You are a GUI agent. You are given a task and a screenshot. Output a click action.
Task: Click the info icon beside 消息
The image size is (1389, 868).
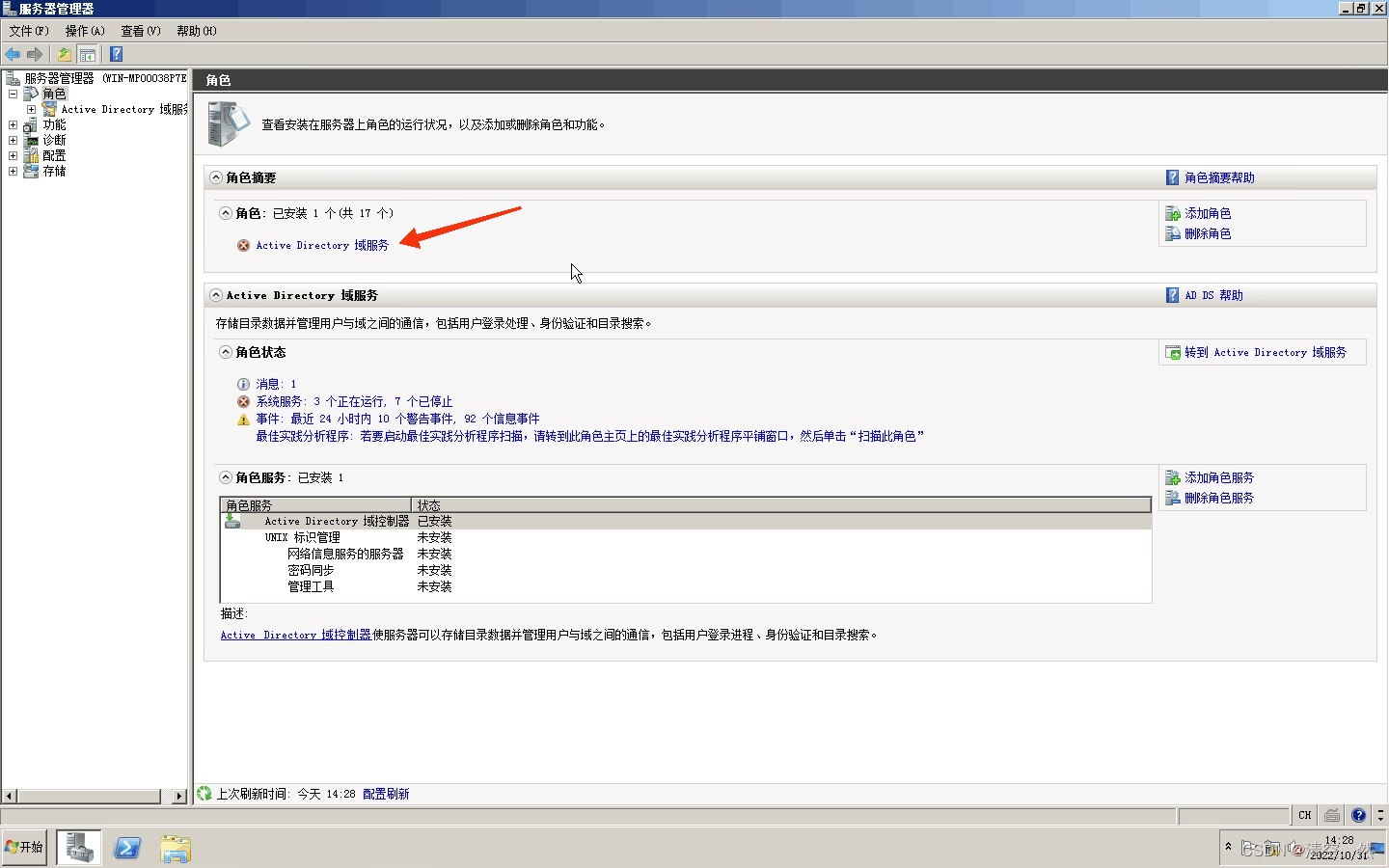243,384
